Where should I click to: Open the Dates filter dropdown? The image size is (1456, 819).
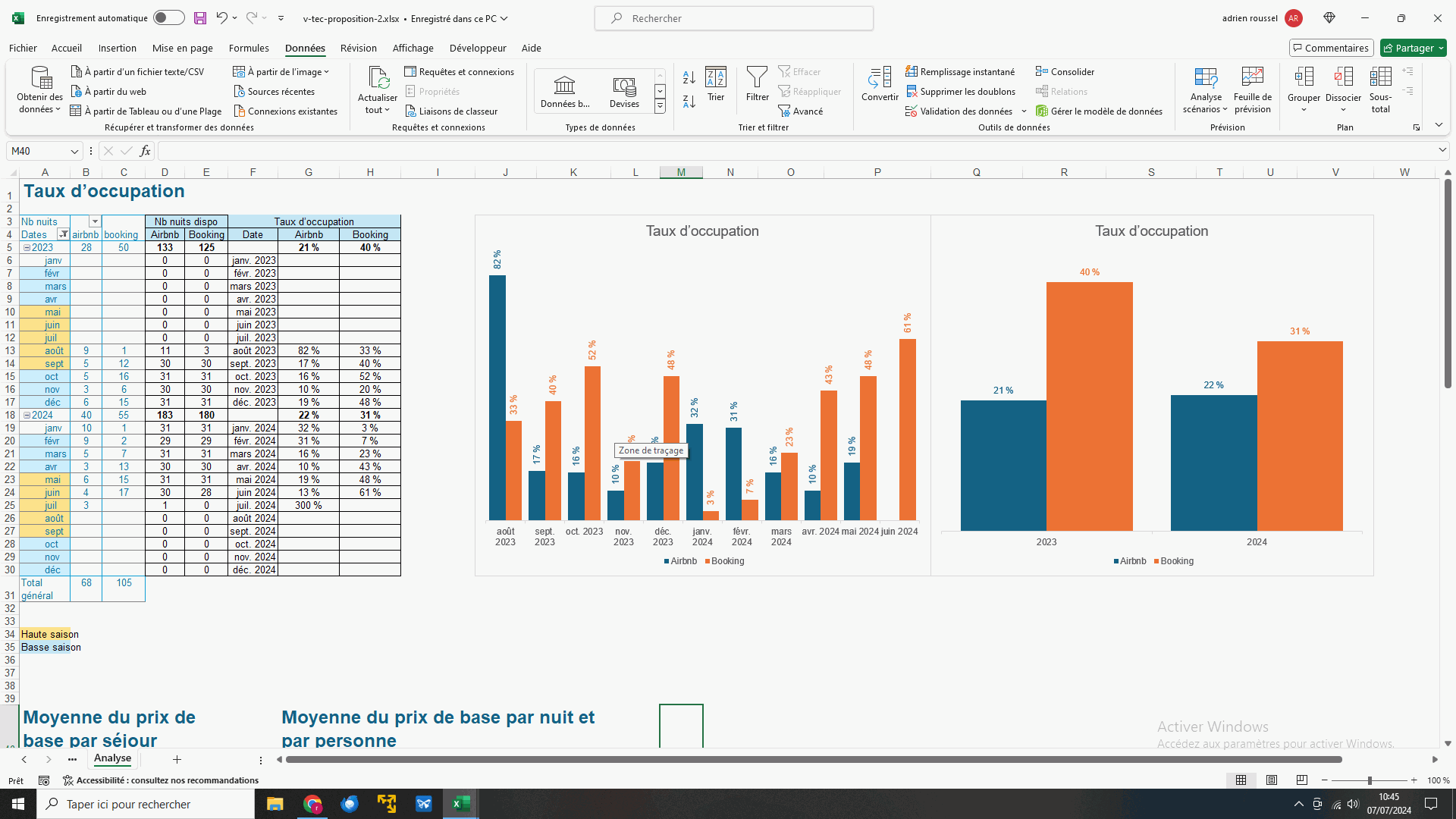coord(64,235)
